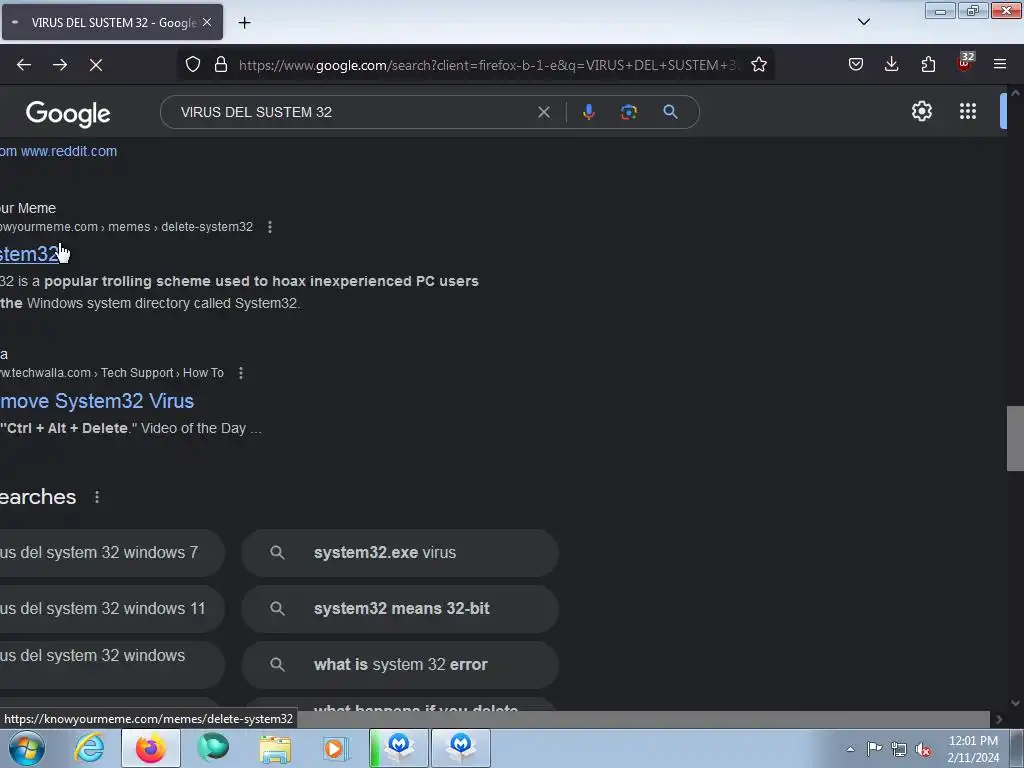Open the www.reddit.com link
This screenshot has height=768, width=1024.
tap(69, 152)
